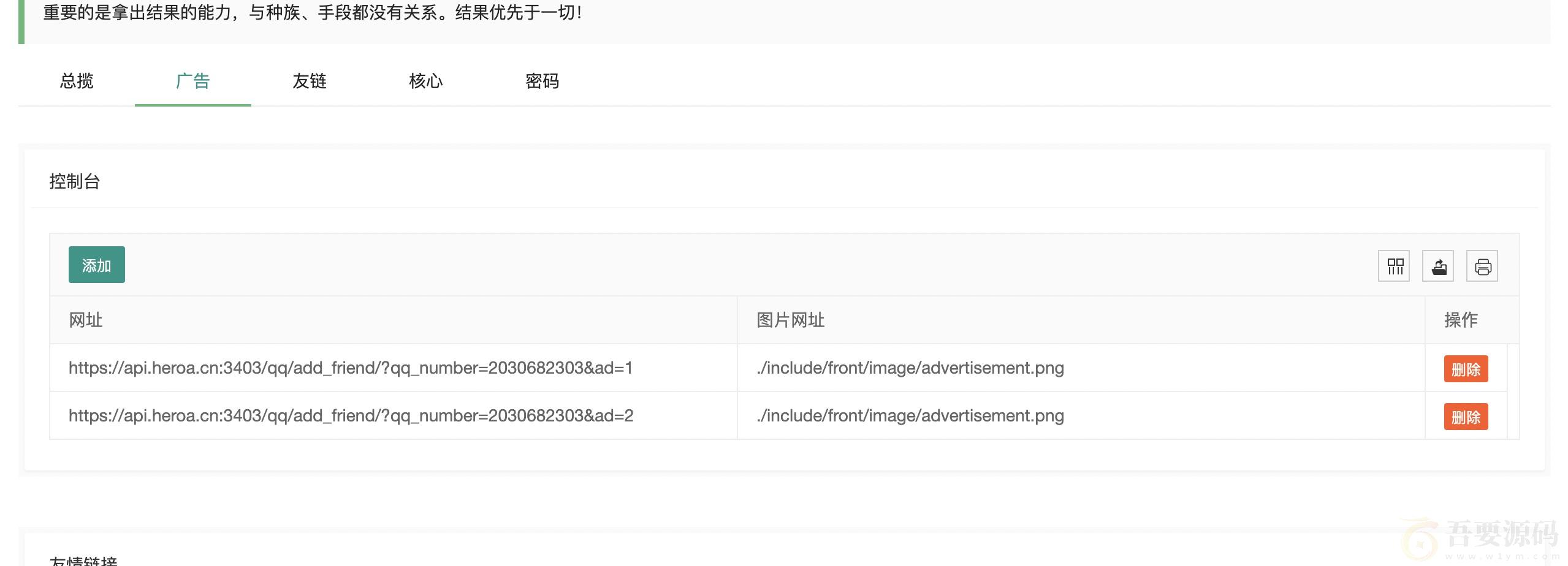Open the column filter icon

click(x=1394, y=266)
